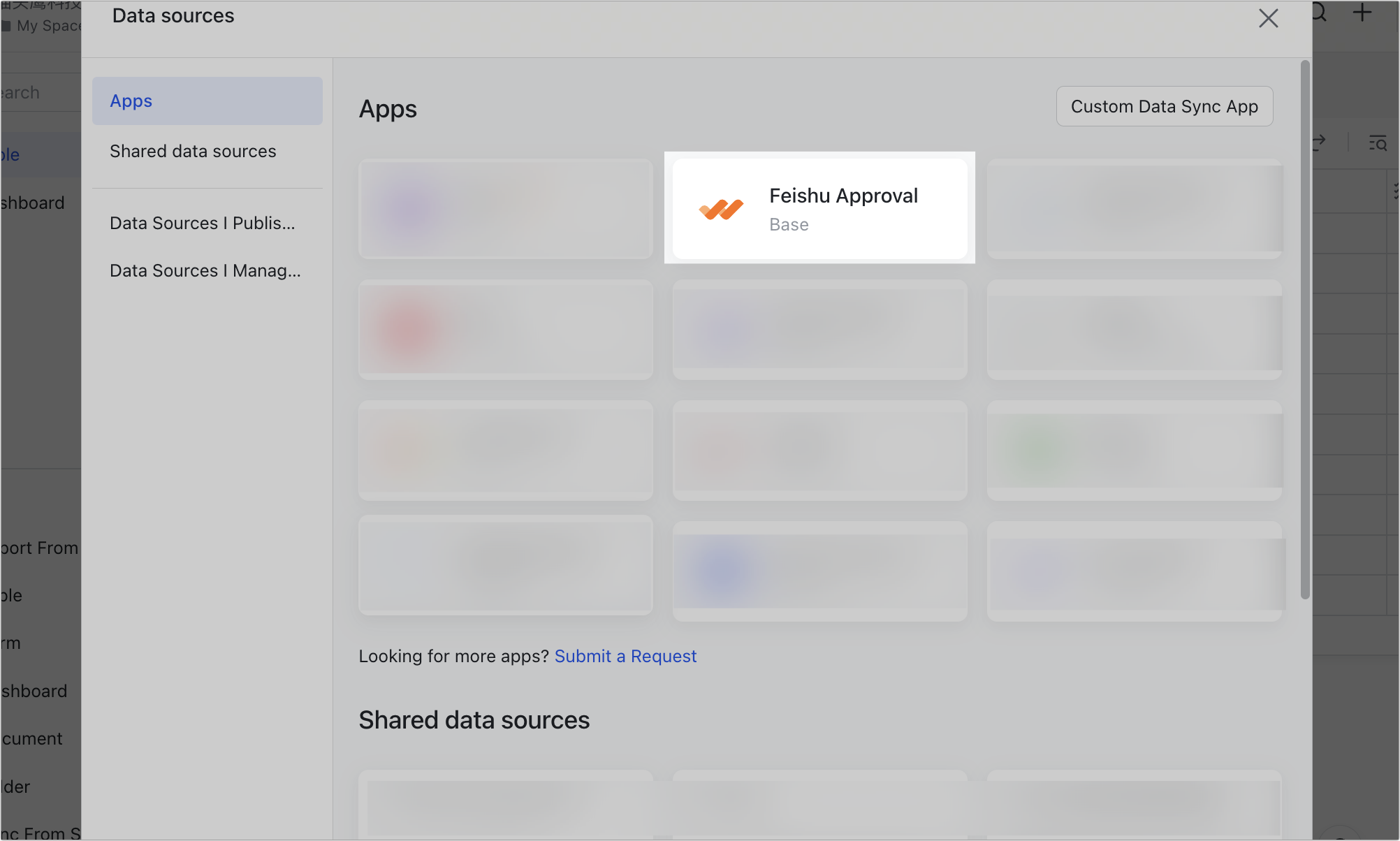Viewport: 1400px width, 841px height.
Task: Click the search icon in background window
Action: (x=1319, y=13)
